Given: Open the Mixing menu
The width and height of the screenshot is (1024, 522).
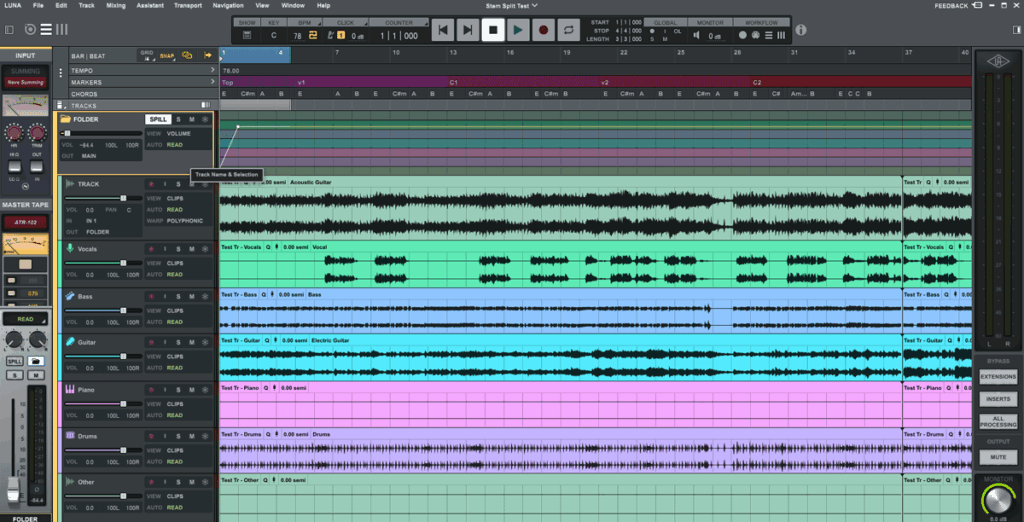Looking at the screenshot, I should pyautogui.click(x=116, y=5).
